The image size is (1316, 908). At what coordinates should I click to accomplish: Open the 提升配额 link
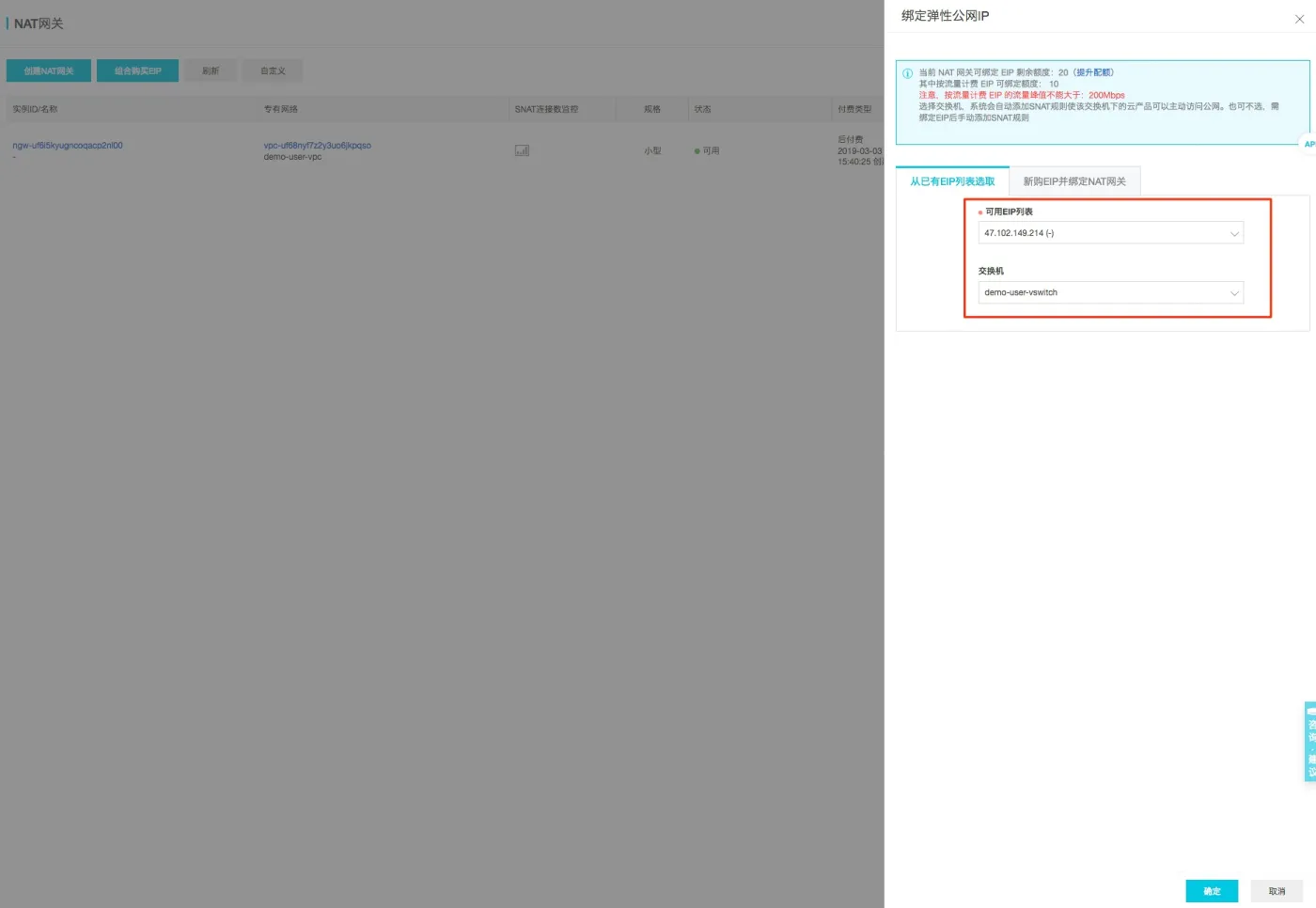click(1093, 72)
